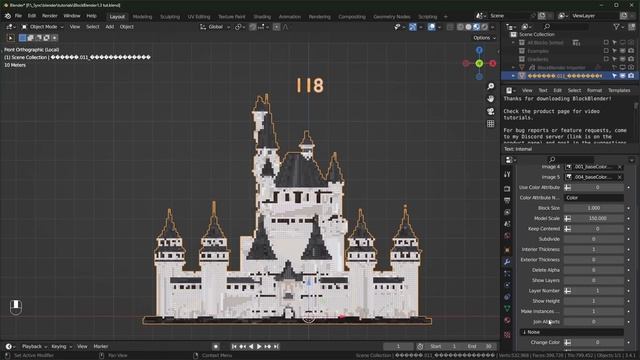640x360 pixels.
Task: Click the outliner search field
Action: coord(566,27)
